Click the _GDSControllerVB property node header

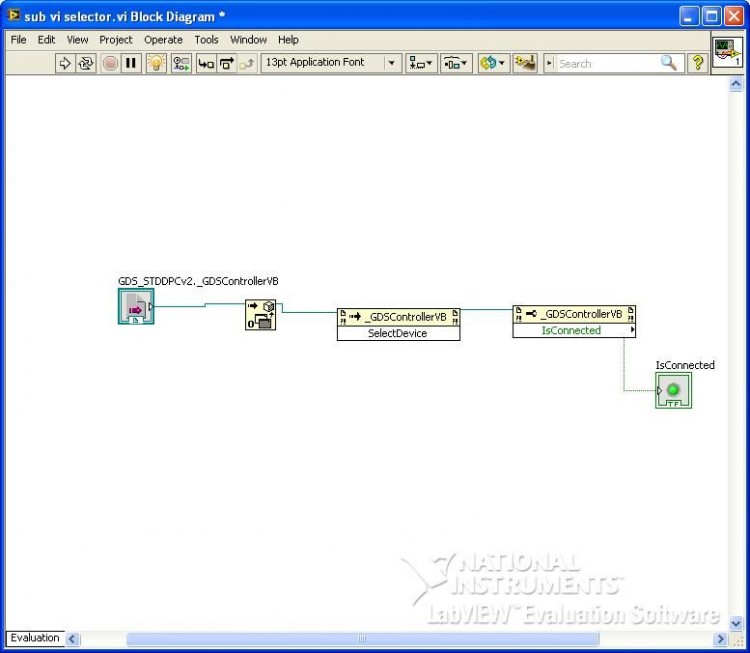574,314
